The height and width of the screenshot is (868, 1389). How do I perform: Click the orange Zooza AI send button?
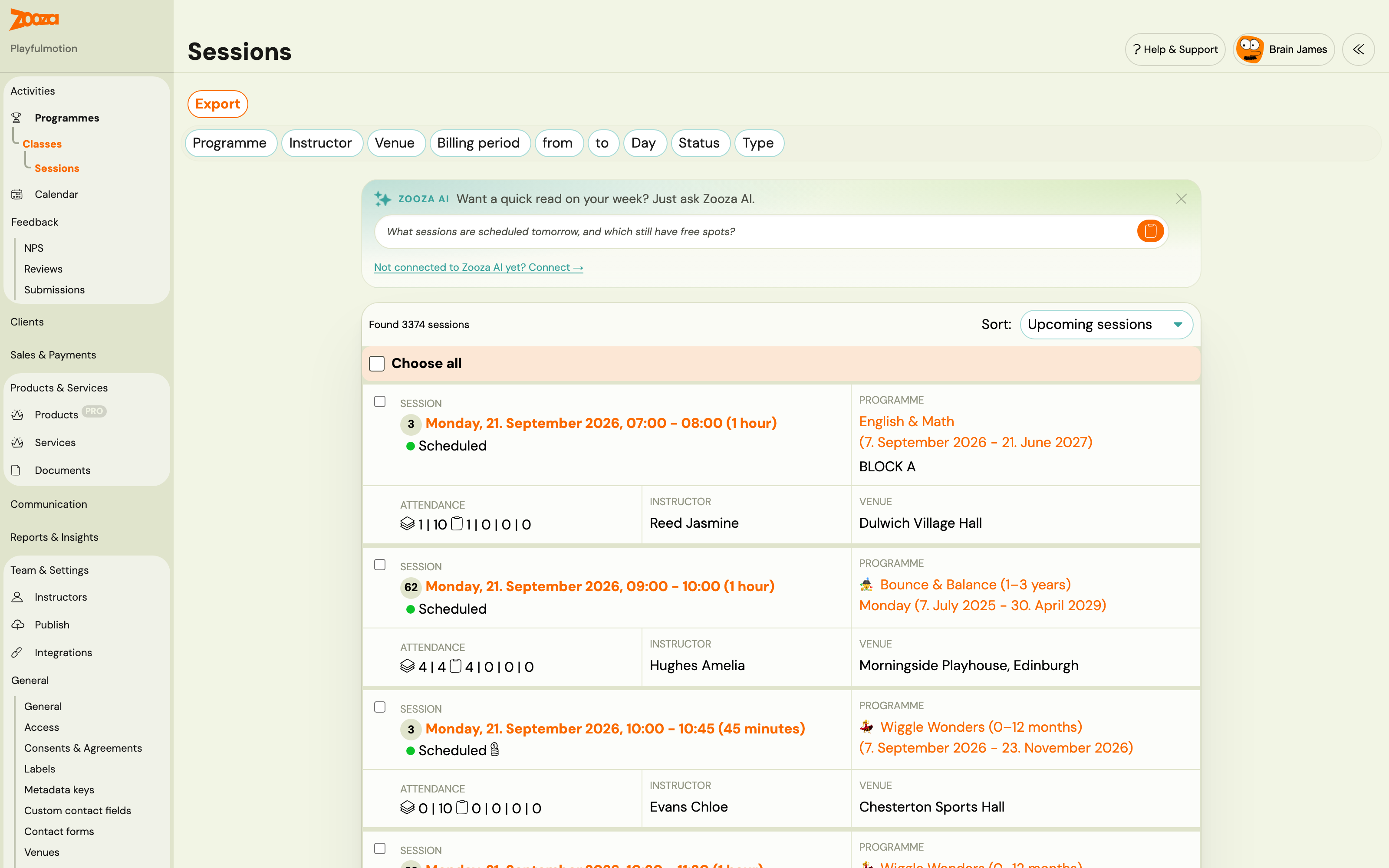1150,231
